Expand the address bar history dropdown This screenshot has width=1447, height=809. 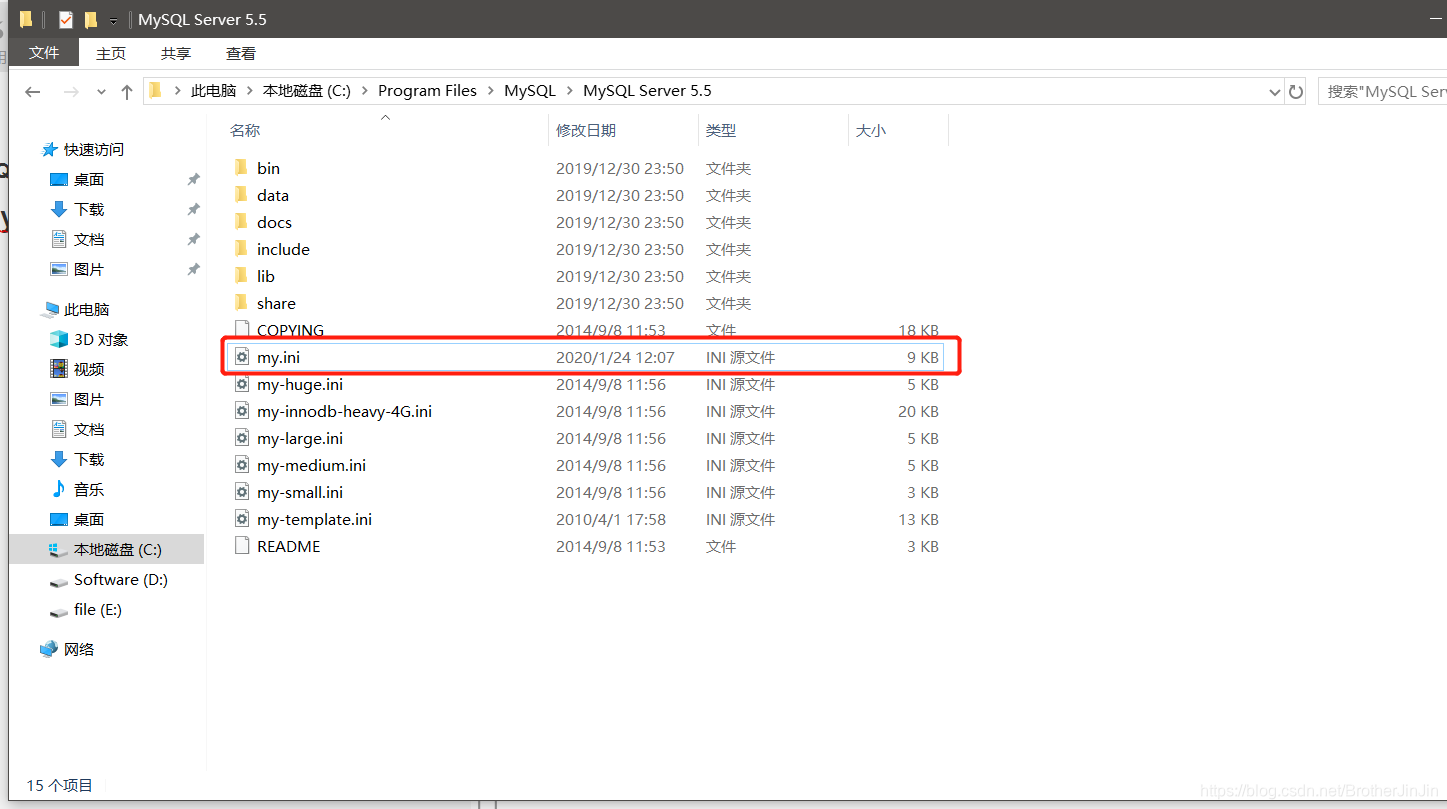tap(1274, 92)
